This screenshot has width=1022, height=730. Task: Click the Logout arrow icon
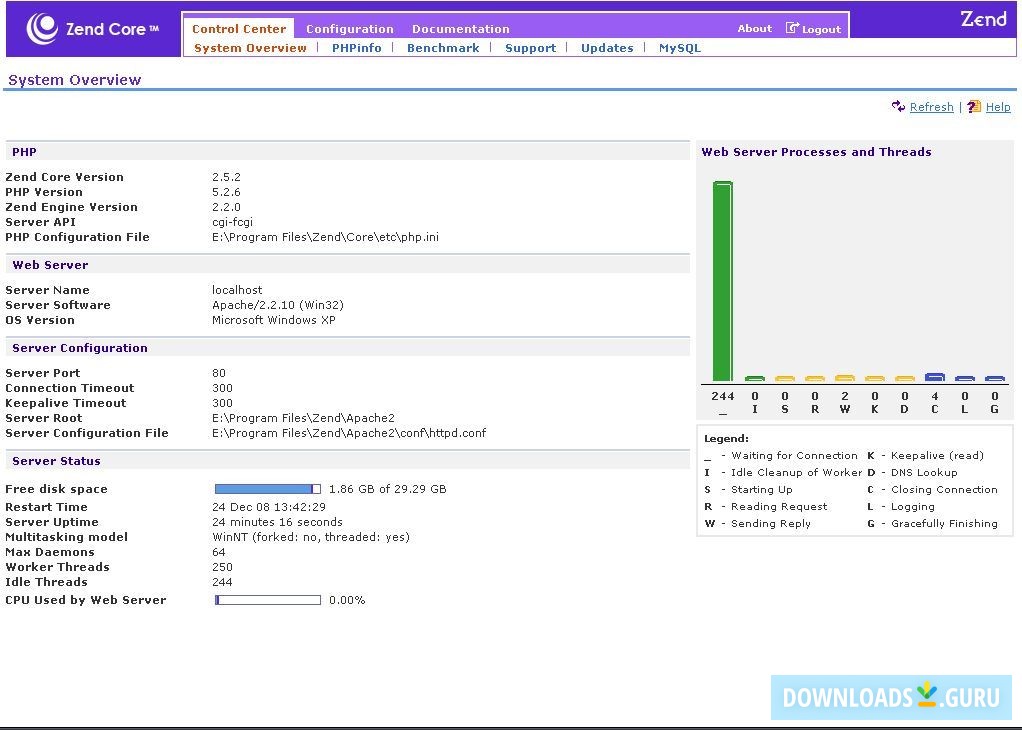click(792, 28)
